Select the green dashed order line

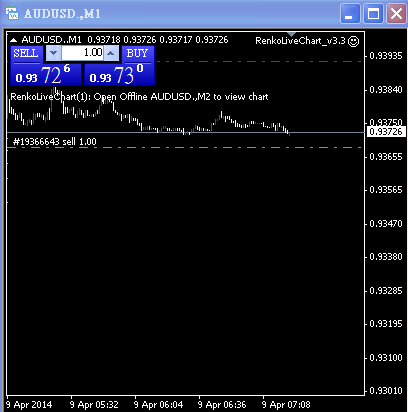[185, 147]
